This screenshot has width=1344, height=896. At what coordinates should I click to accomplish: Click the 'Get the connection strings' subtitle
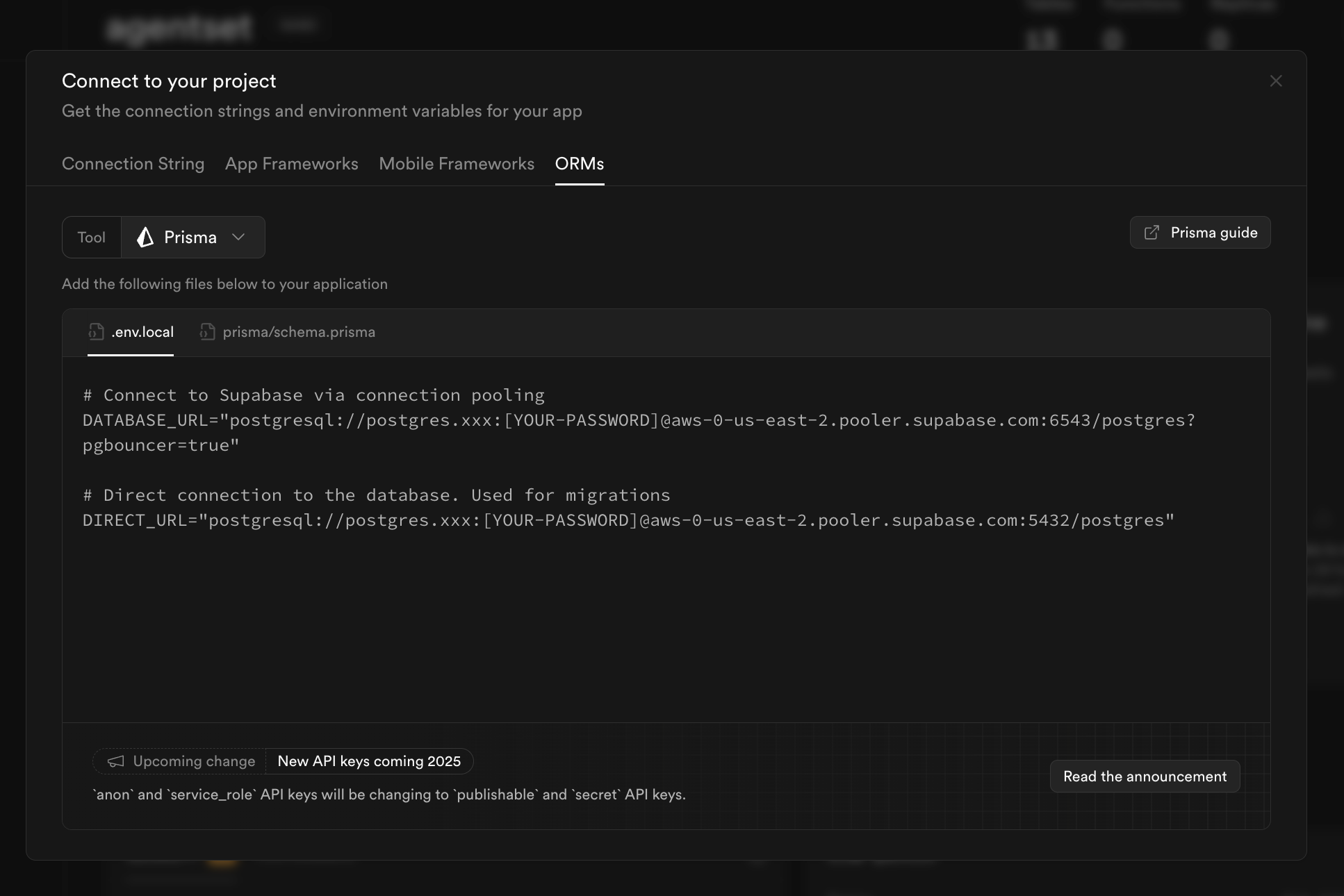click(322, 111)
